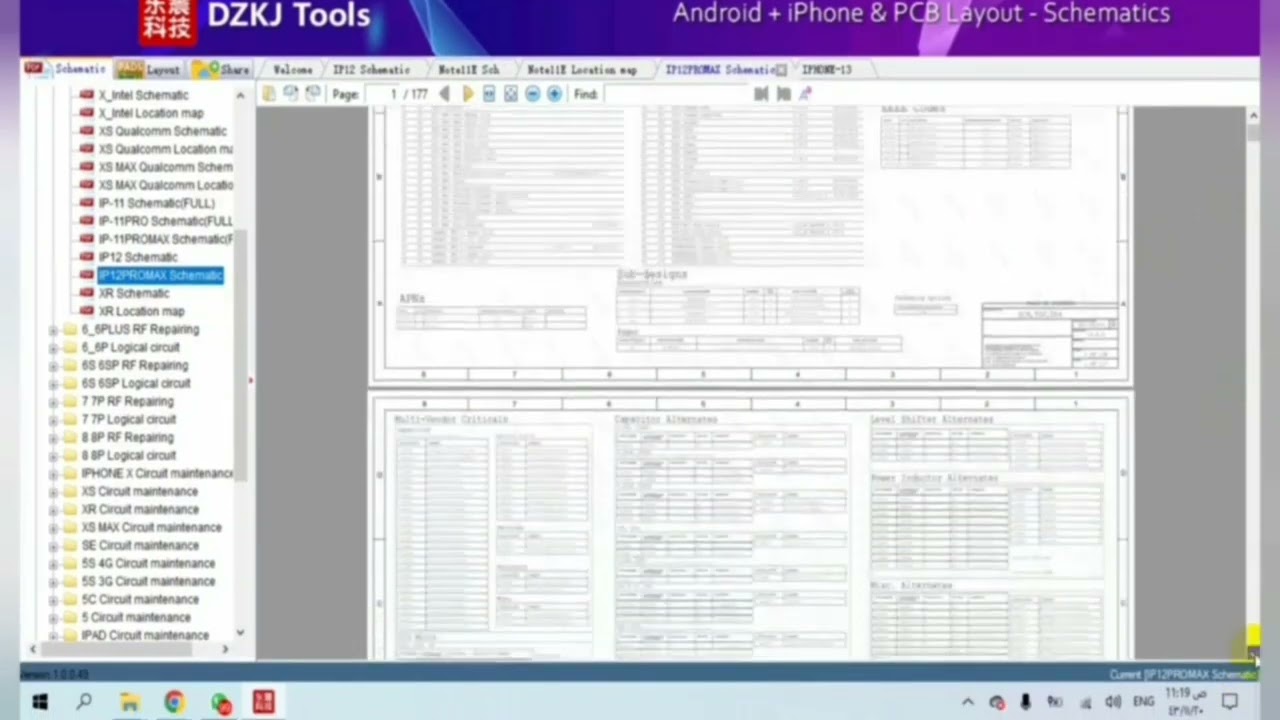This screenshot has width=1280, height=720.
Task: Go to next page arrow
Action: tap(467, 94)
